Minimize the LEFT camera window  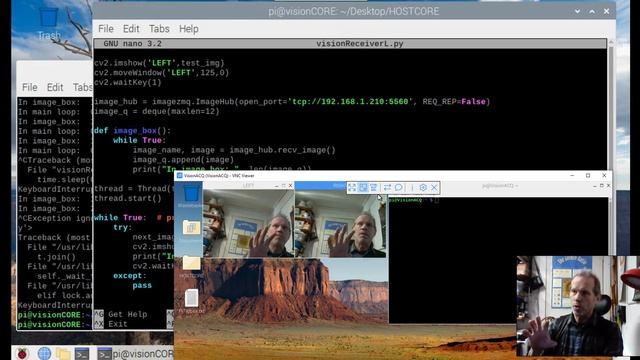[277, 186]
